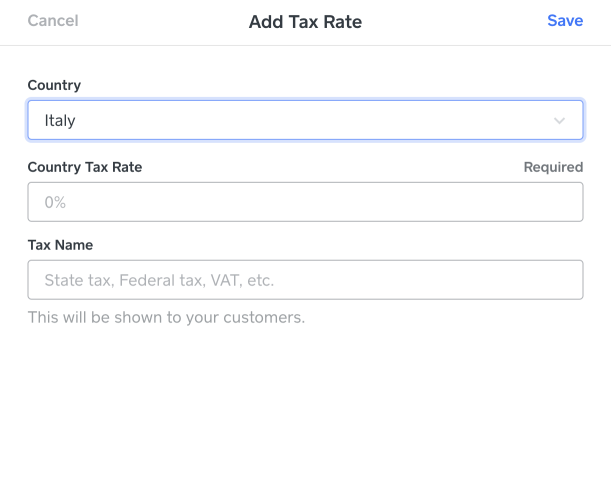Click the Country dropdown chevron arrow
The height and width of the screenshot is (481, 611).
[559, 121]
